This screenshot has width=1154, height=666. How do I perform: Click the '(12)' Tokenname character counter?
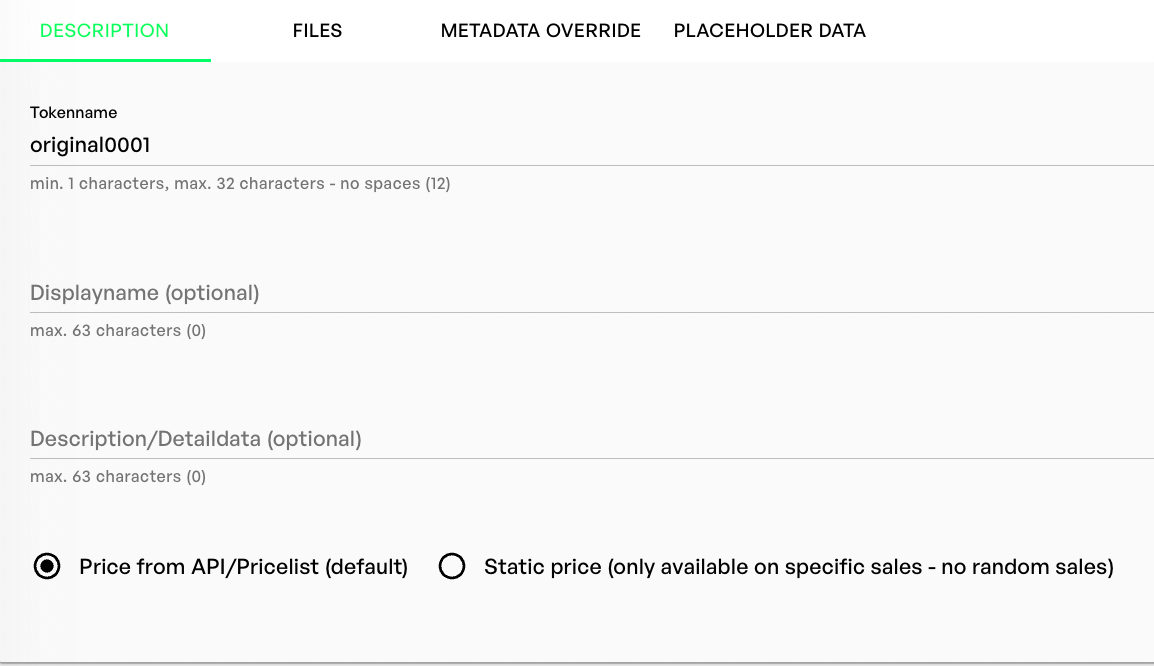click(437, 184)
